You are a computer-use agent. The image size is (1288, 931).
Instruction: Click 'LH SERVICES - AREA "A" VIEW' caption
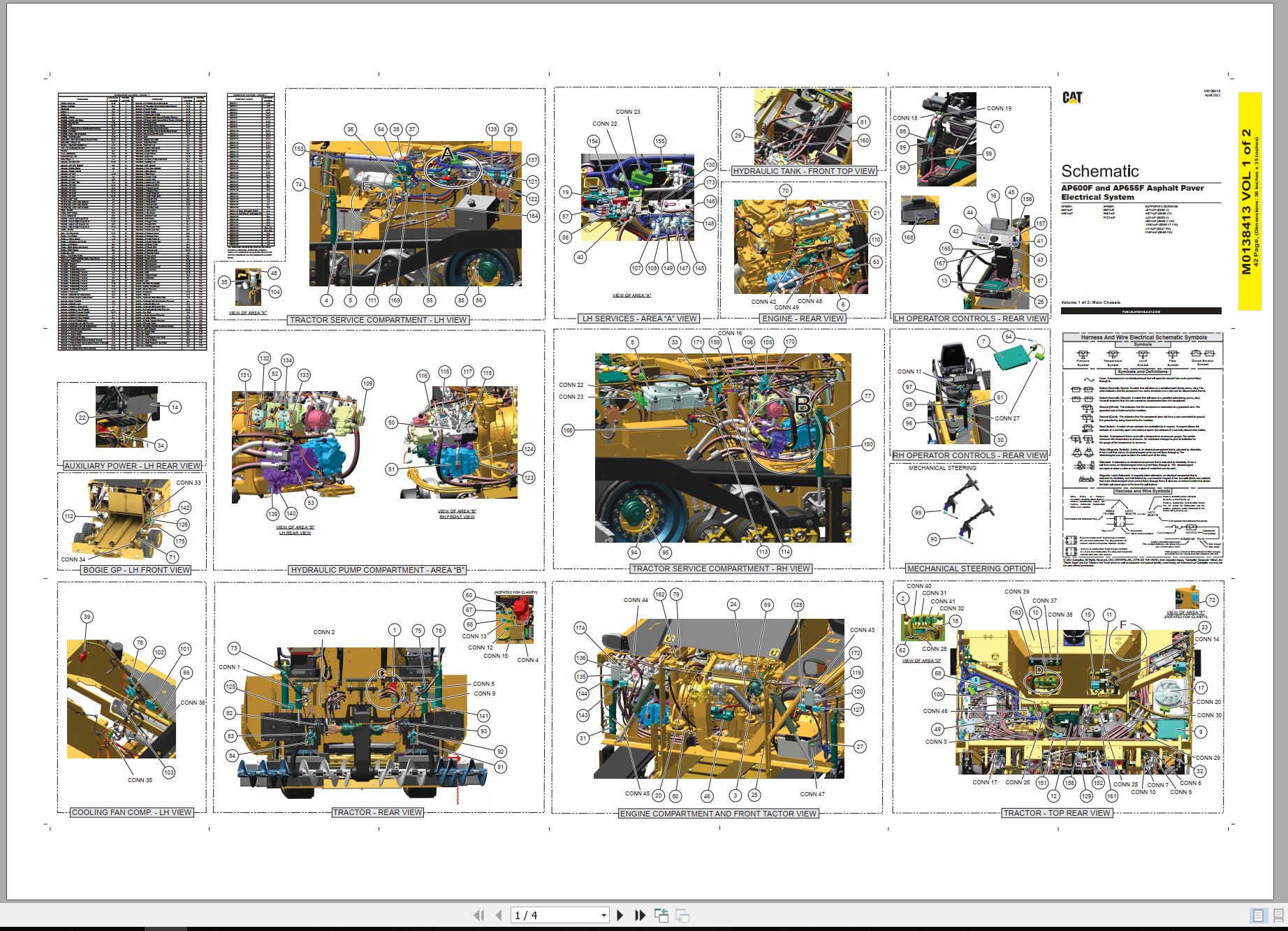point(639,318)
